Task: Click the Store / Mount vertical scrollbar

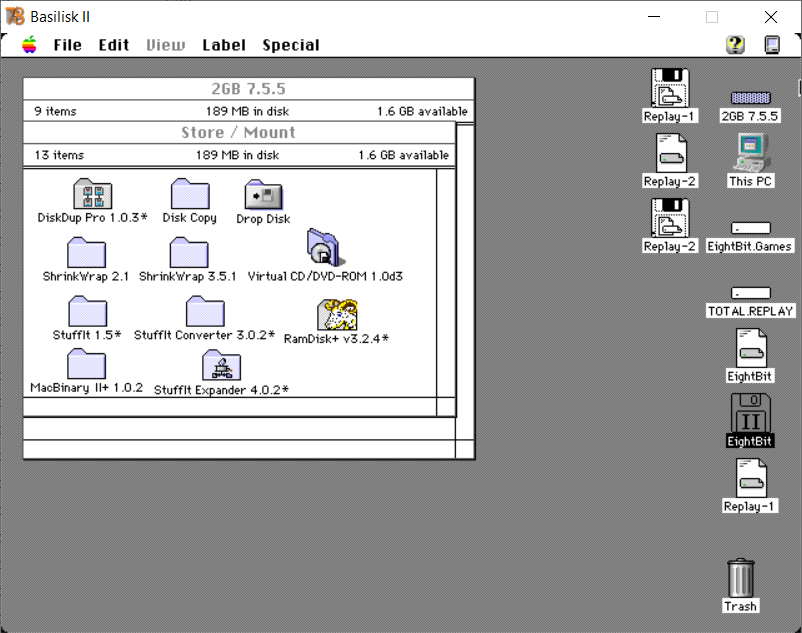Action: [446, 283]
